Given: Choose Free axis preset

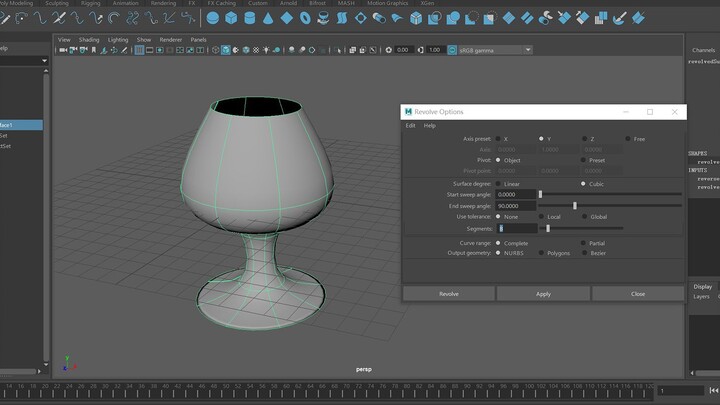Looking at the screenshot, I should 628,139.
